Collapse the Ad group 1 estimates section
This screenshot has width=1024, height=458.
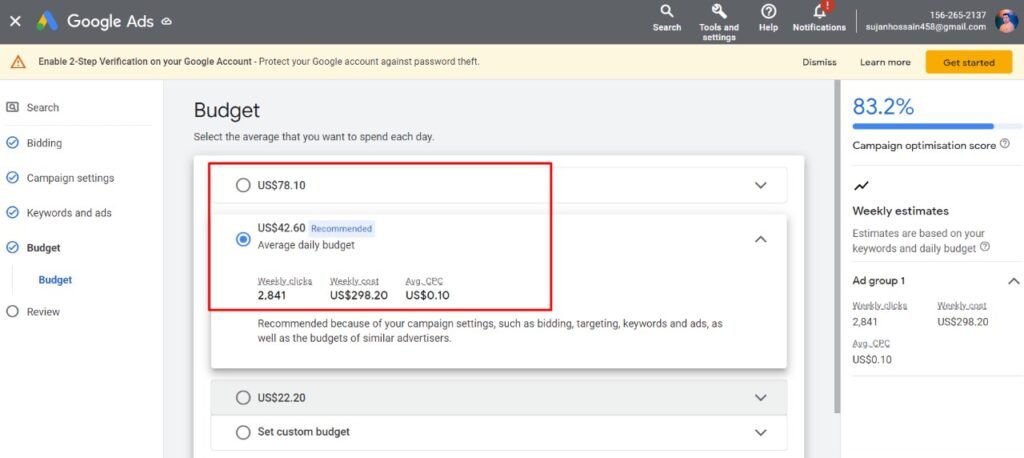tap(1012, 281)
